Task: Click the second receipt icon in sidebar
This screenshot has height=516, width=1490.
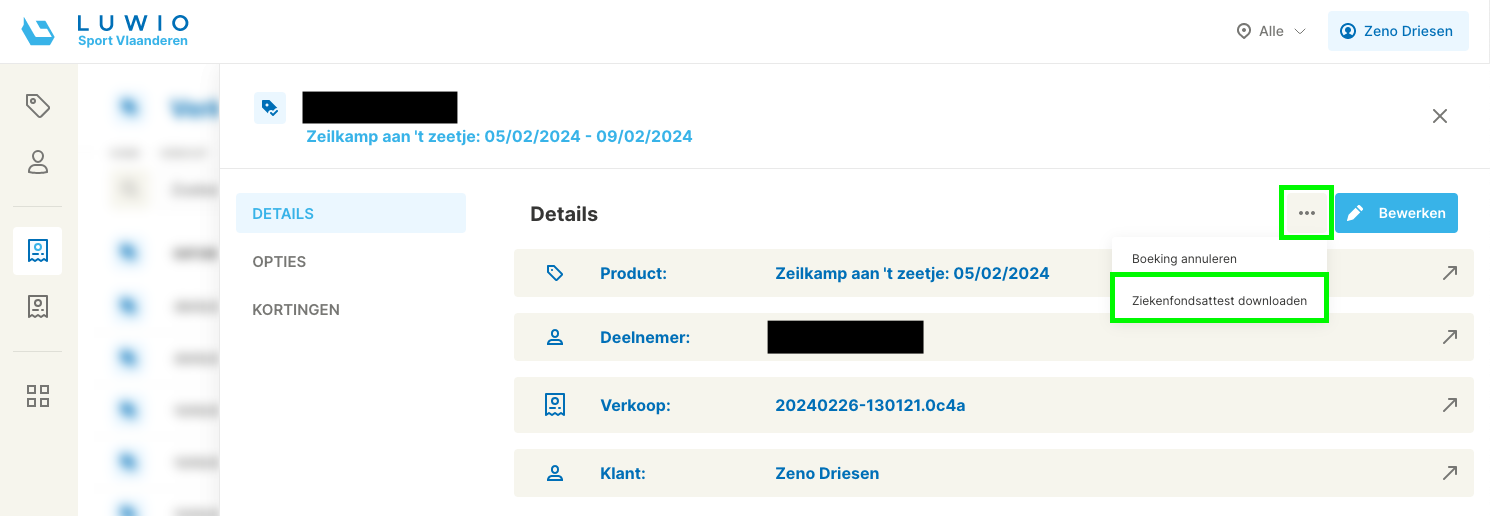Action: (38, 307)
